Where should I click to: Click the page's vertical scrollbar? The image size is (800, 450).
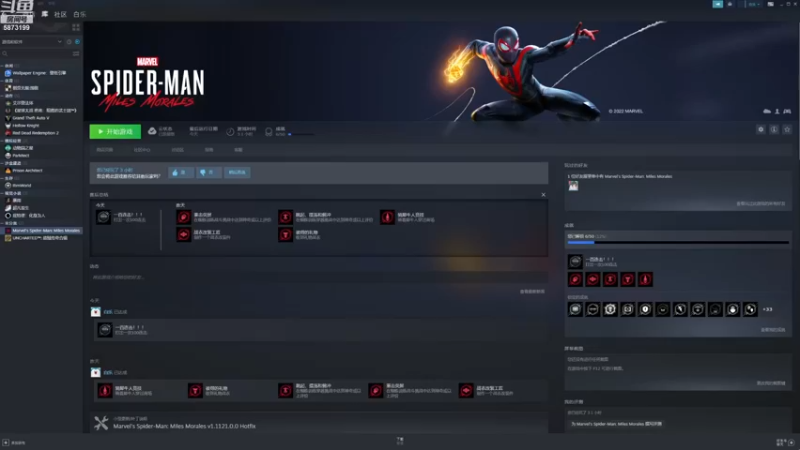[x=797, y=92]
